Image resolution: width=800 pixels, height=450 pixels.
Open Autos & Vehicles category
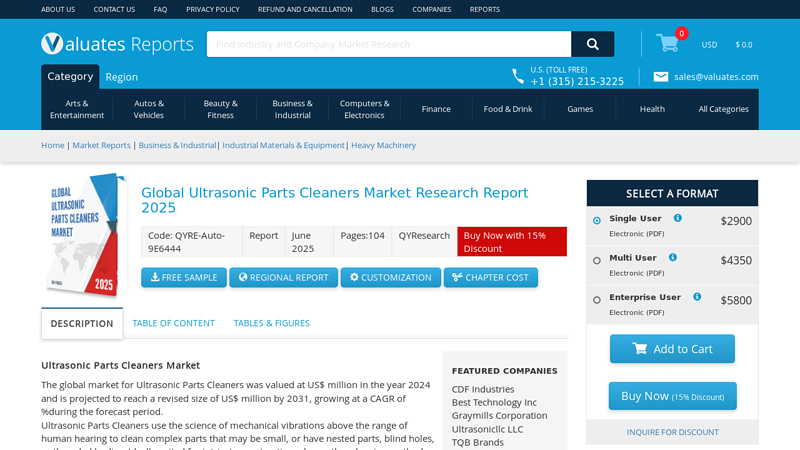point(148,109)
